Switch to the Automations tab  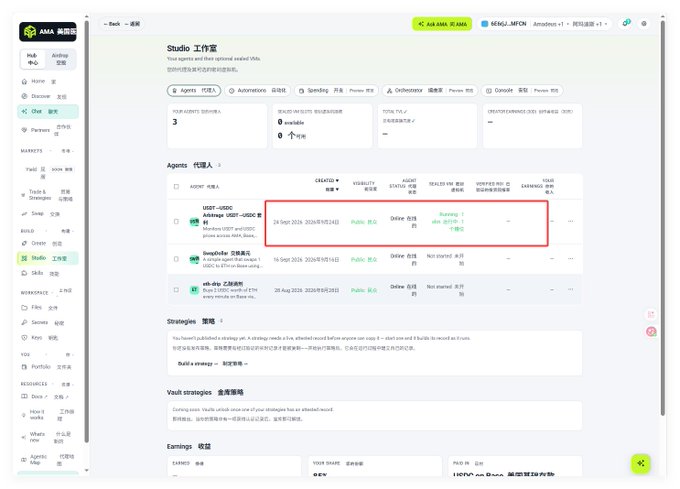[x=258, y=90]
